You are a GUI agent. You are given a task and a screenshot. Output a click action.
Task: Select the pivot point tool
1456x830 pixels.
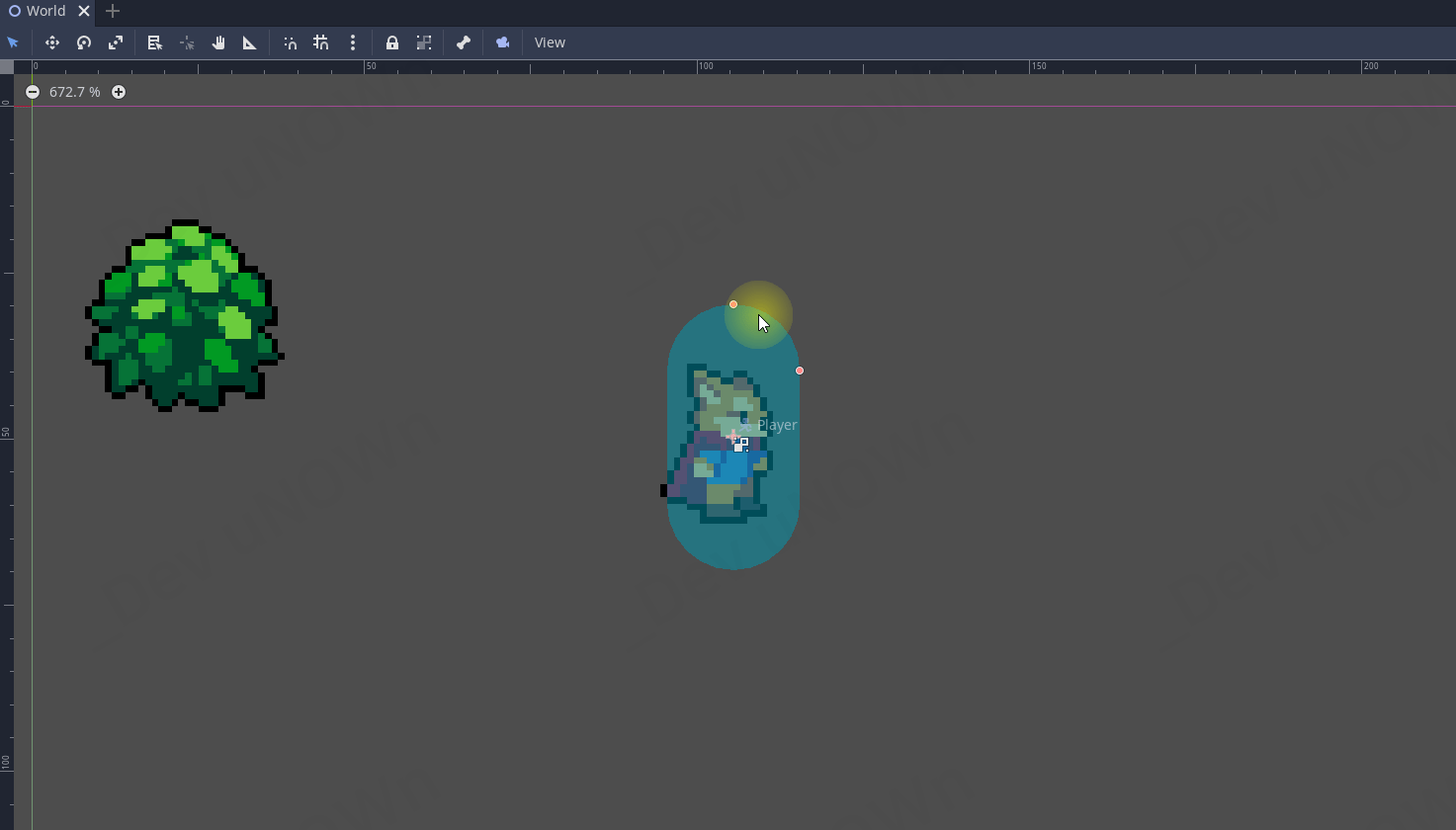187,42
